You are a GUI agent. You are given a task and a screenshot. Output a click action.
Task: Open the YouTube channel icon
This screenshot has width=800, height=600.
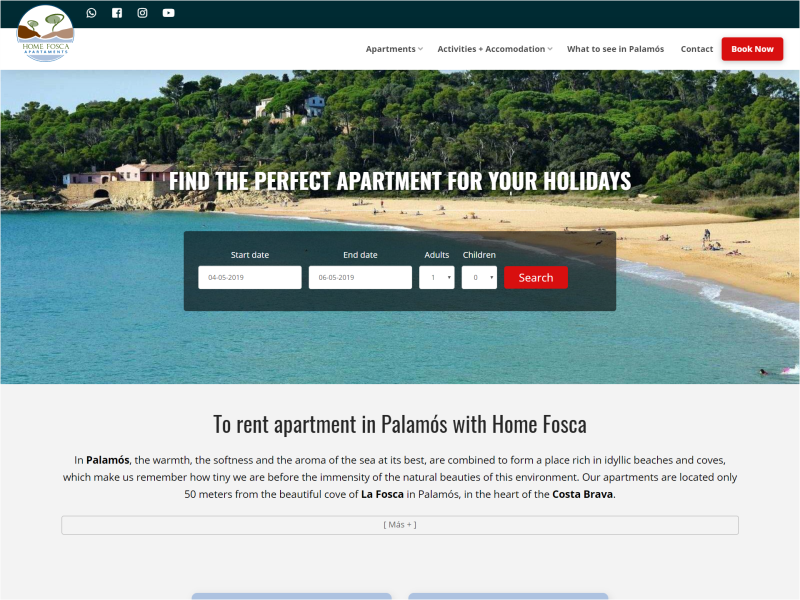tap(168, 13)
